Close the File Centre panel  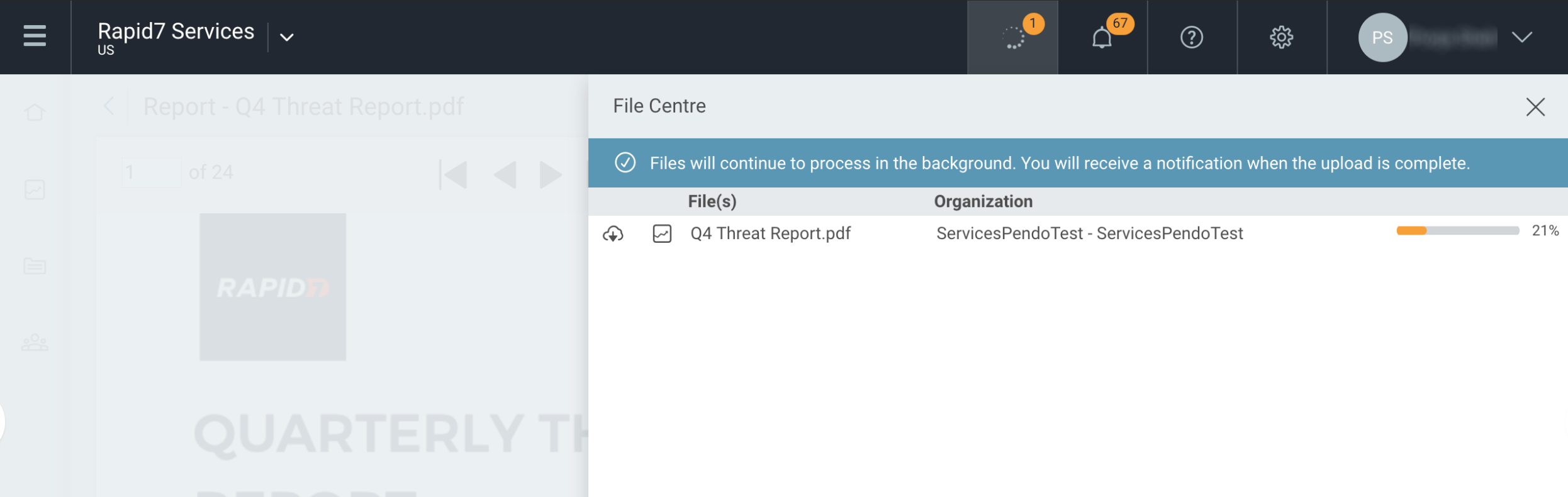tap(1535, 107)
